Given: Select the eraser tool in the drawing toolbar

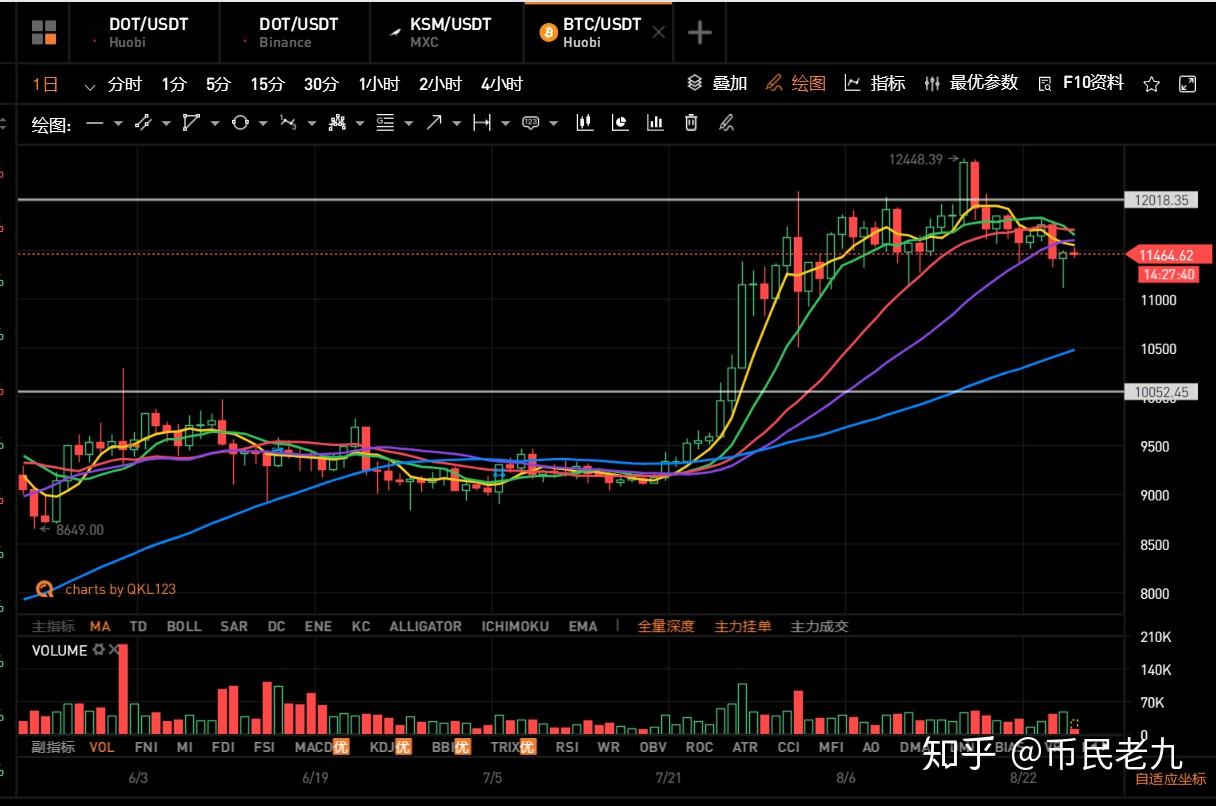Looking at the screenshot, I should (x=727, y=123).
